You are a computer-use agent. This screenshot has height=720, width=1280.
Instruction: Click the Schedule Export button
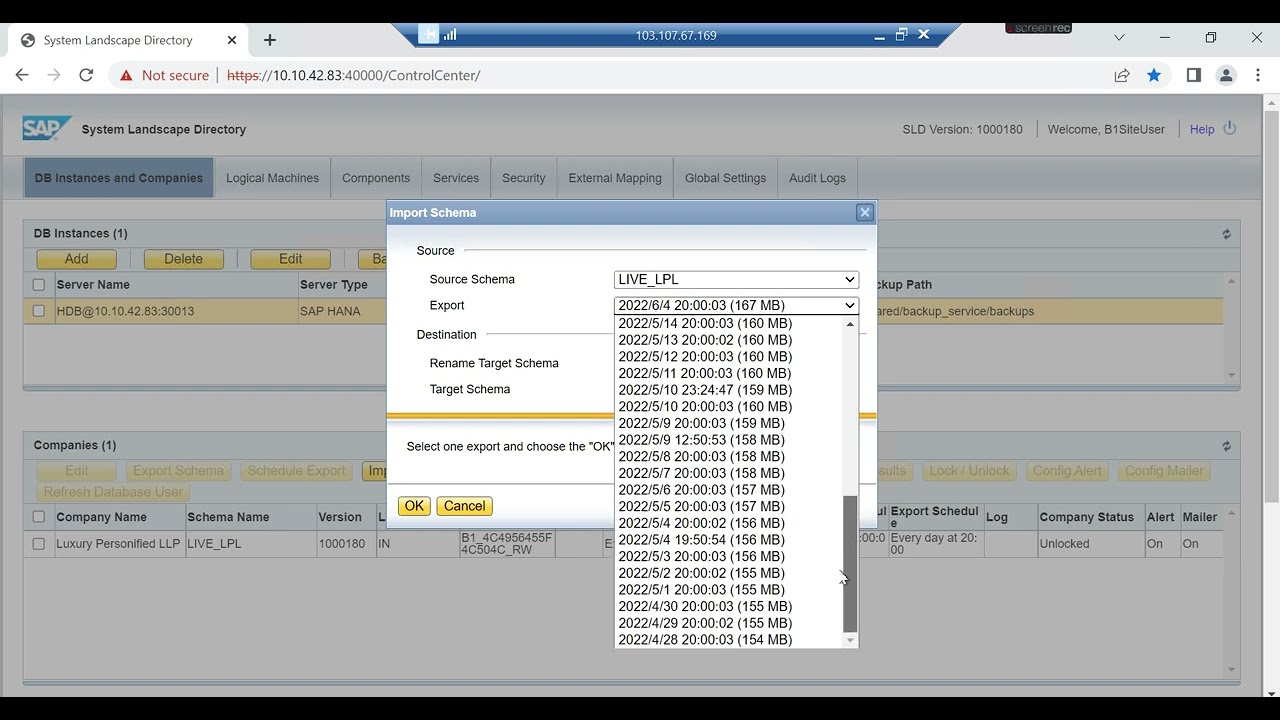pos(296,471)
